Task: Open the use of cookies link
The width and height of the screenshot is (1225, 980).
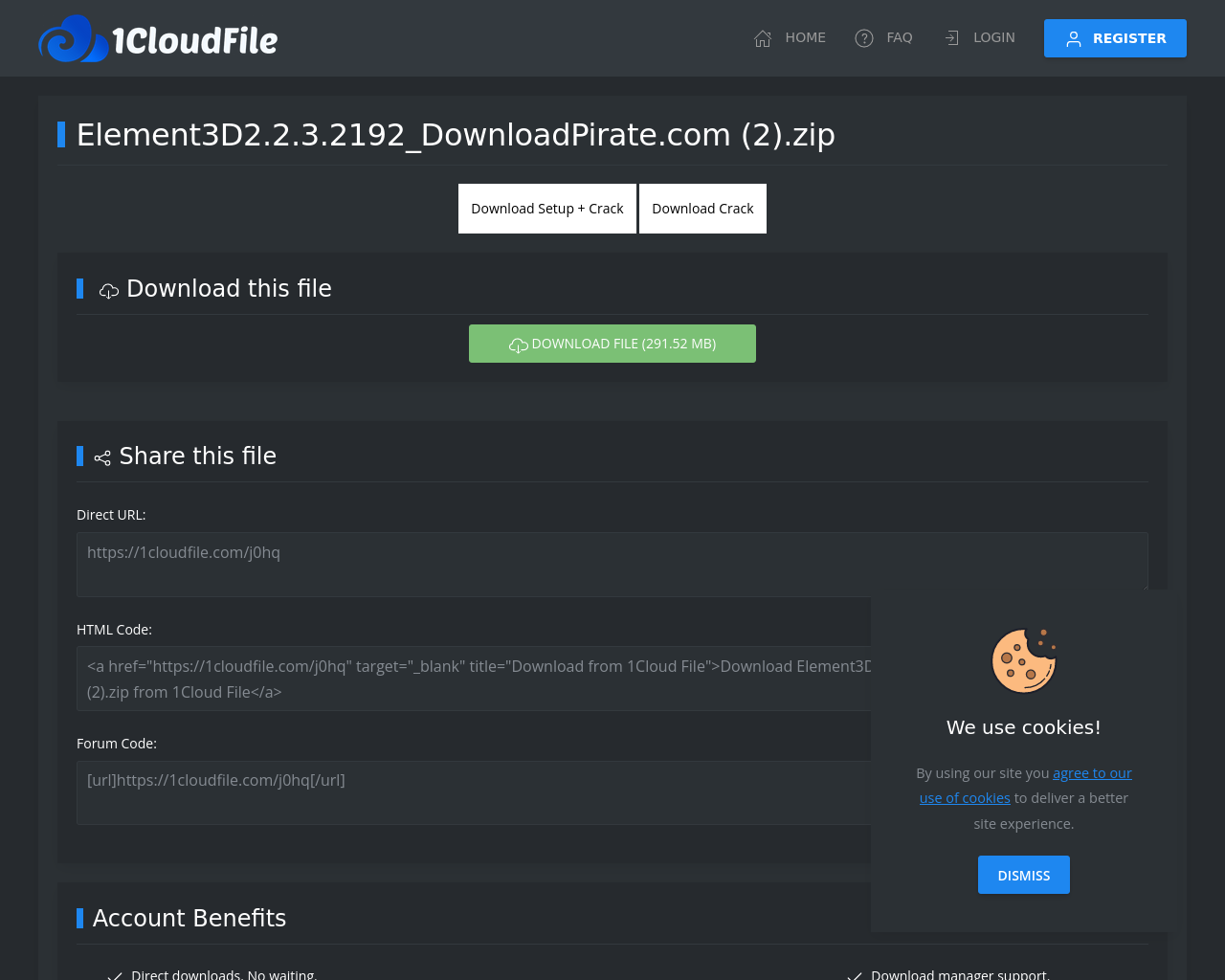Action: 965,798
